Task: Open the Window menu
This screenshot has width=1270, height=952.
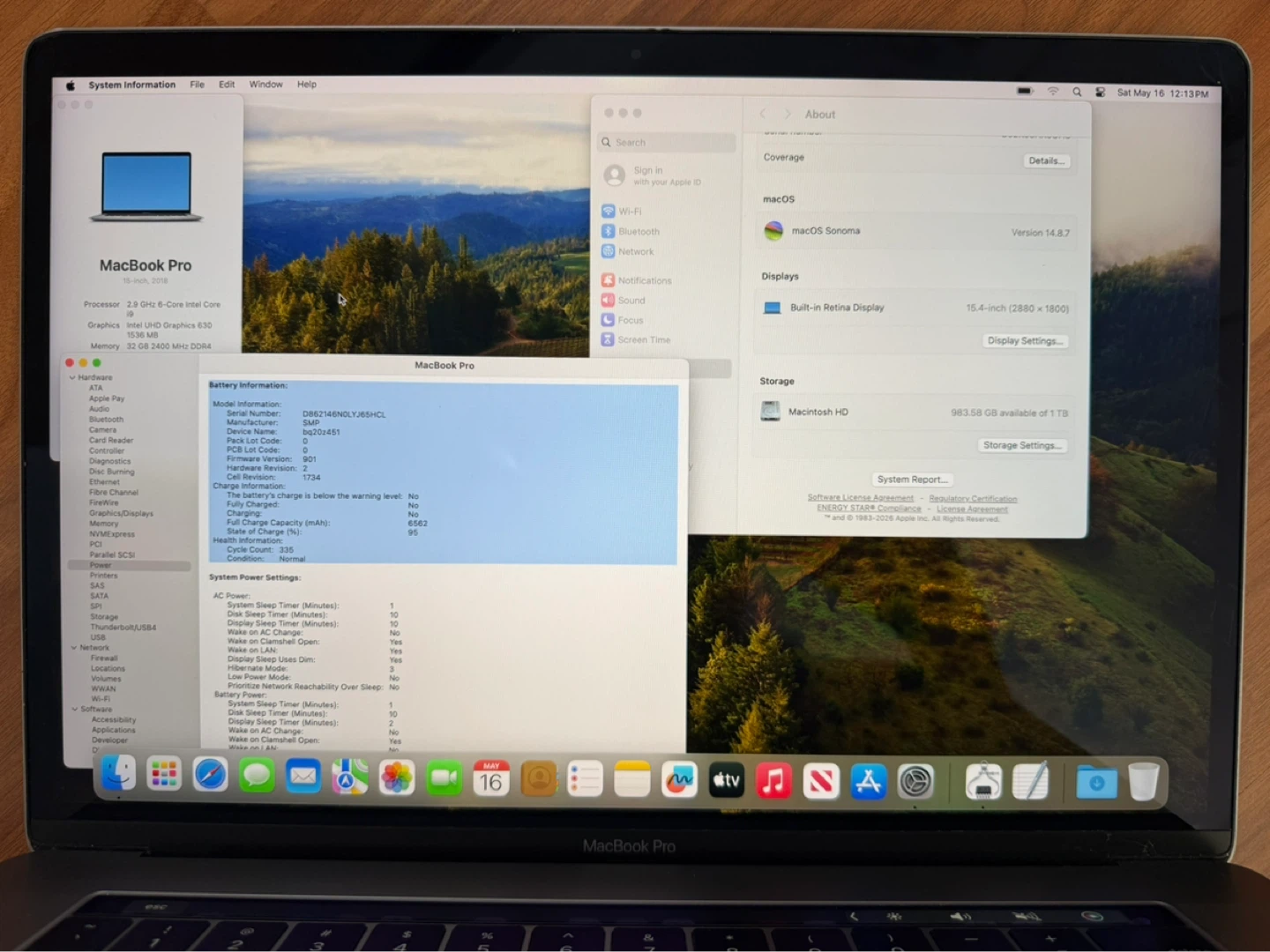Action: [265, 85]
